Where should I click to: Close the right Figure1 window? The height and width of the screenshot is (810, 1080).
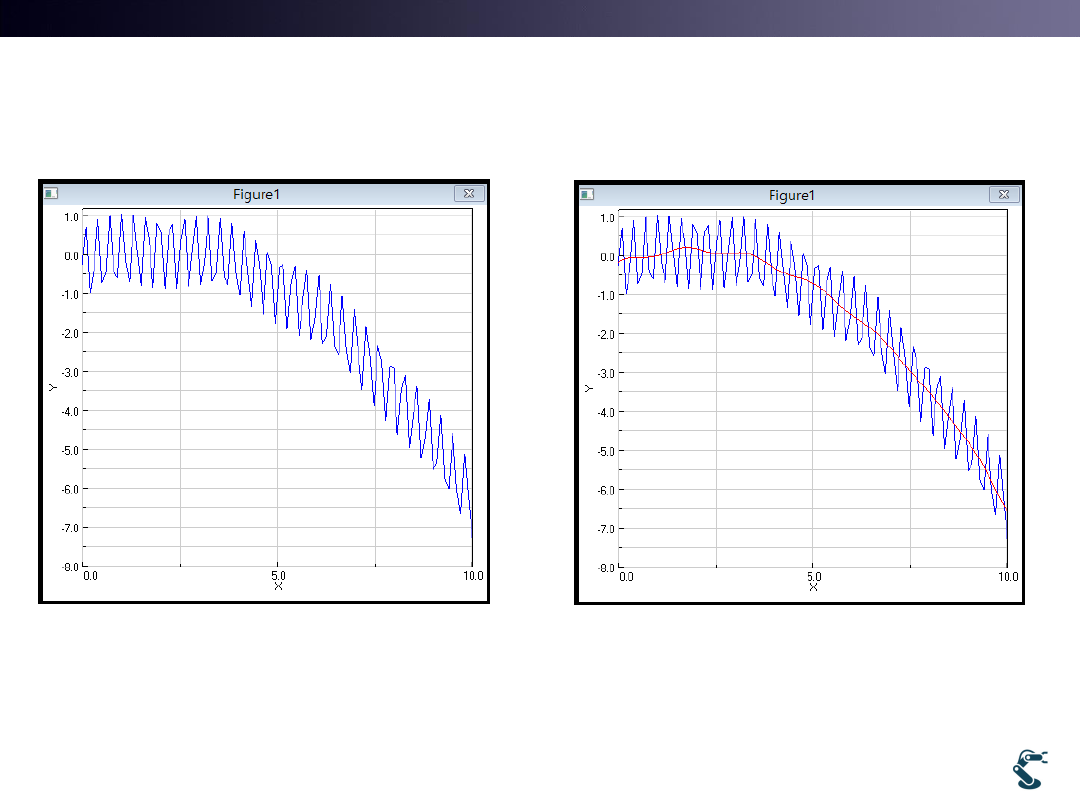coord(1005,194)
